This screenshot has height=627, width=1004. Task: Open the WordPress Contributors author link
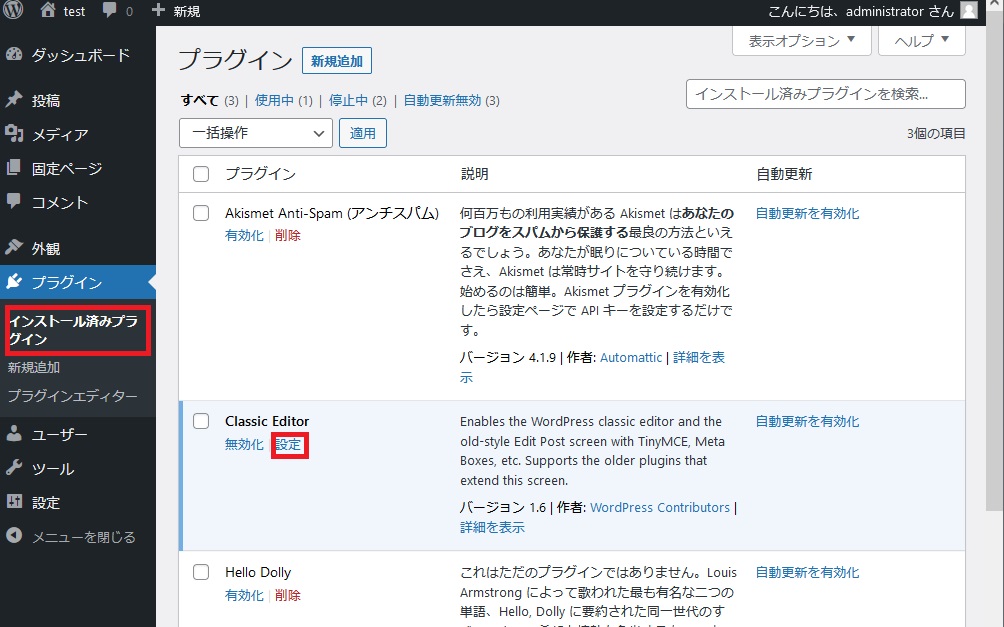(x=660, y=507)
